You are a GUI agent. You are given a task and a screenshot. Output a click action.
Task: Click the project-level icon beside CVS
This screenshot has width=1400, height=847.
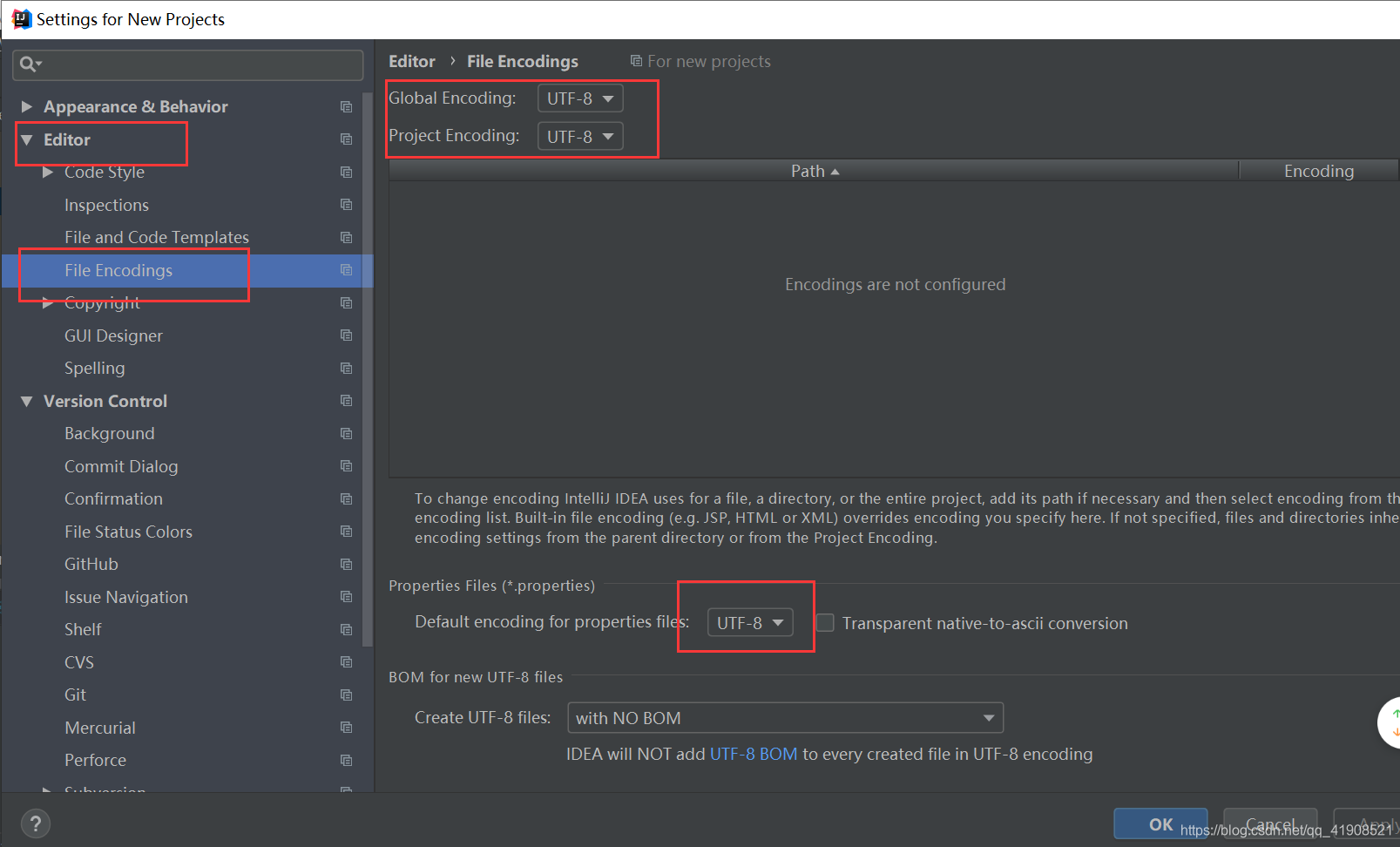tap(346, 662)
